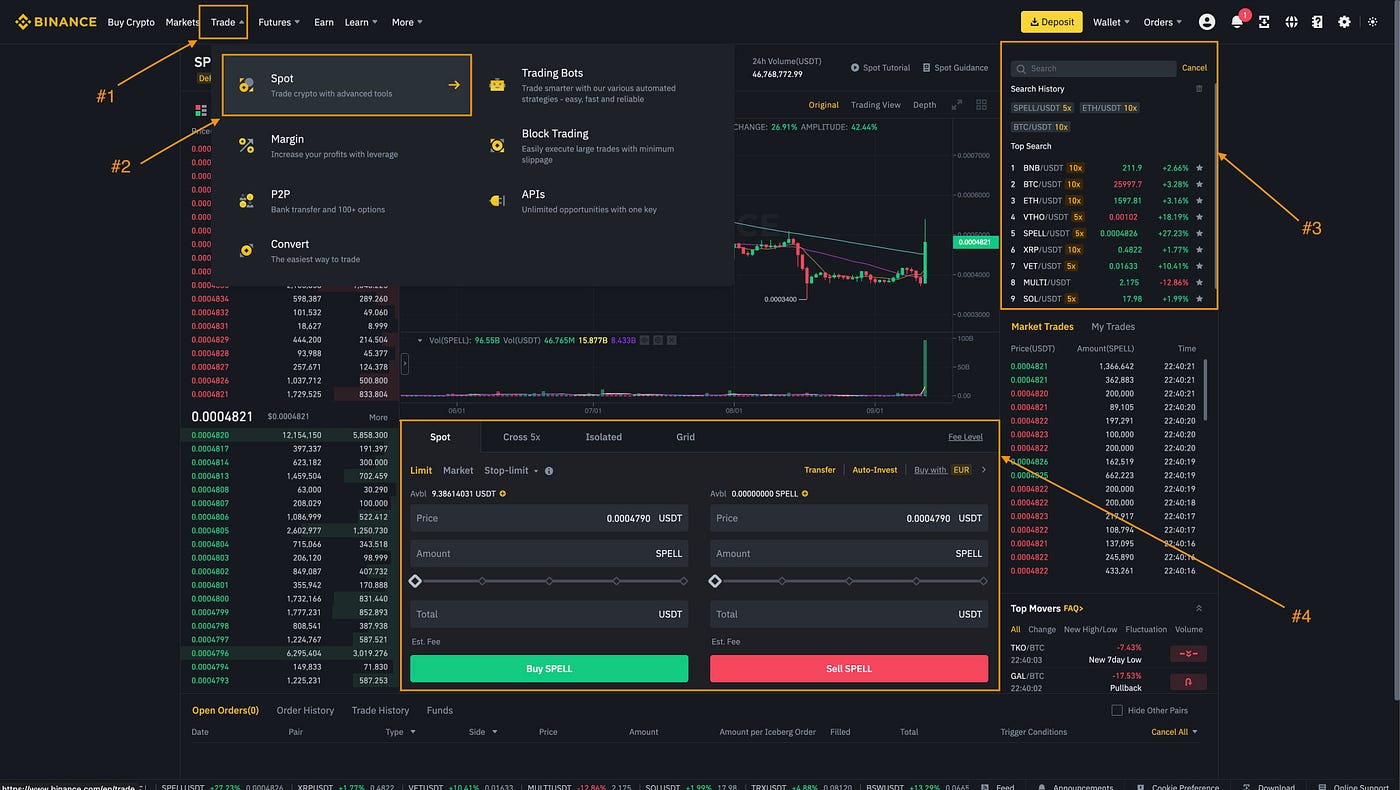This screenshot has width=1400, height=790.
Task: Click the yellow Deposit button
Action: pos(1051,22)
